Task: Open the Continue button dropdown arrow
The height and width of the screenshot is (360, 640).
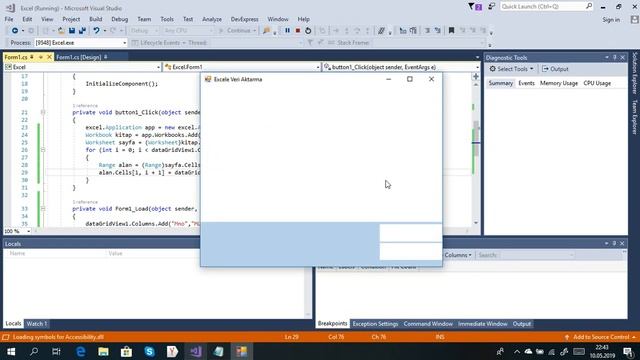Action: pyautogui.click(x=254, y=31)
